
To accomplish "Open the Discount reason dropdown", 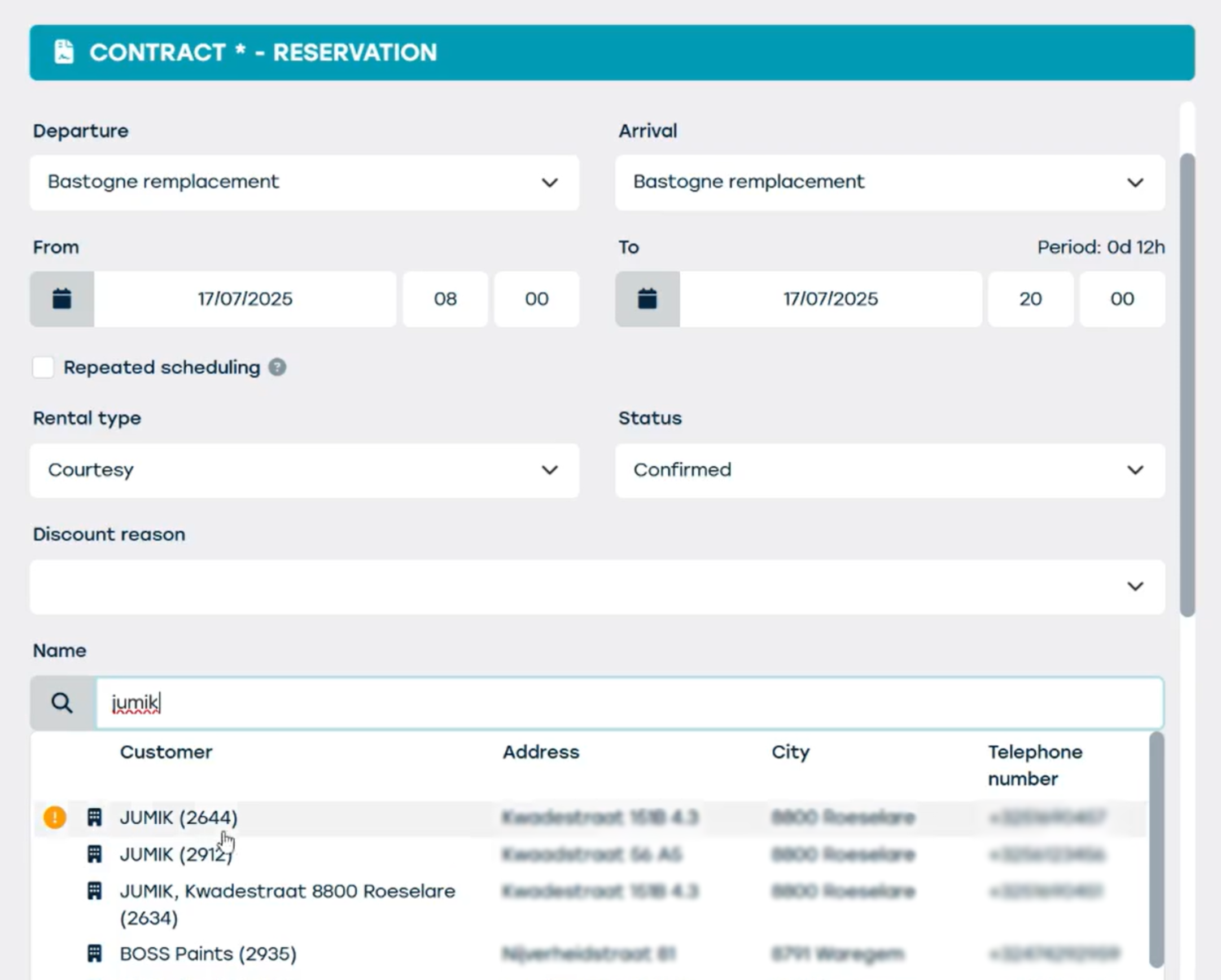I will coord(597,587).
